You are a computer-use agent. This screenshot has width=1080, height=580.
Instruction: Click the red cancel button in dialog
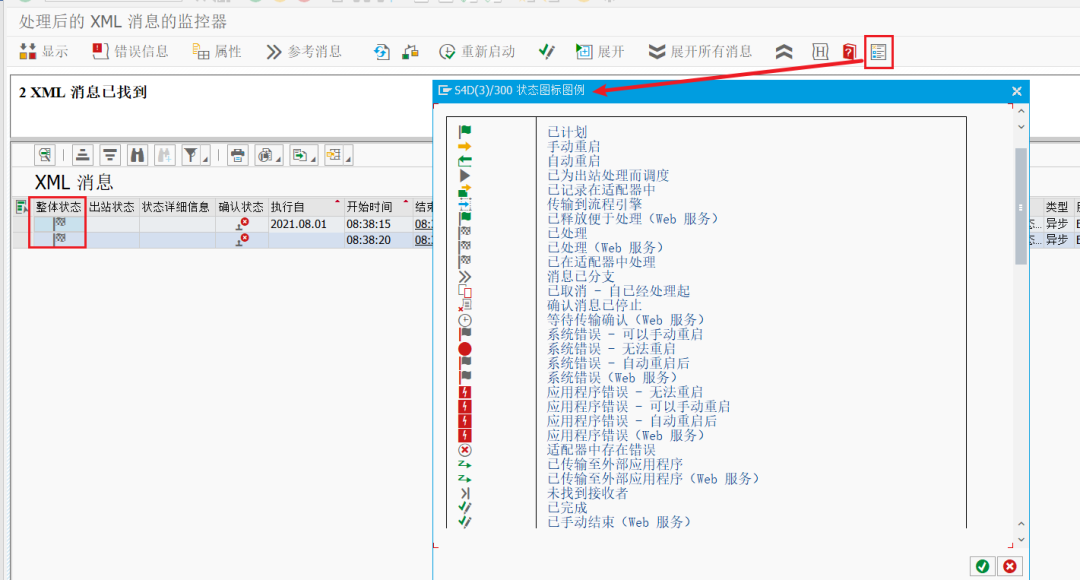[1010, 566]
